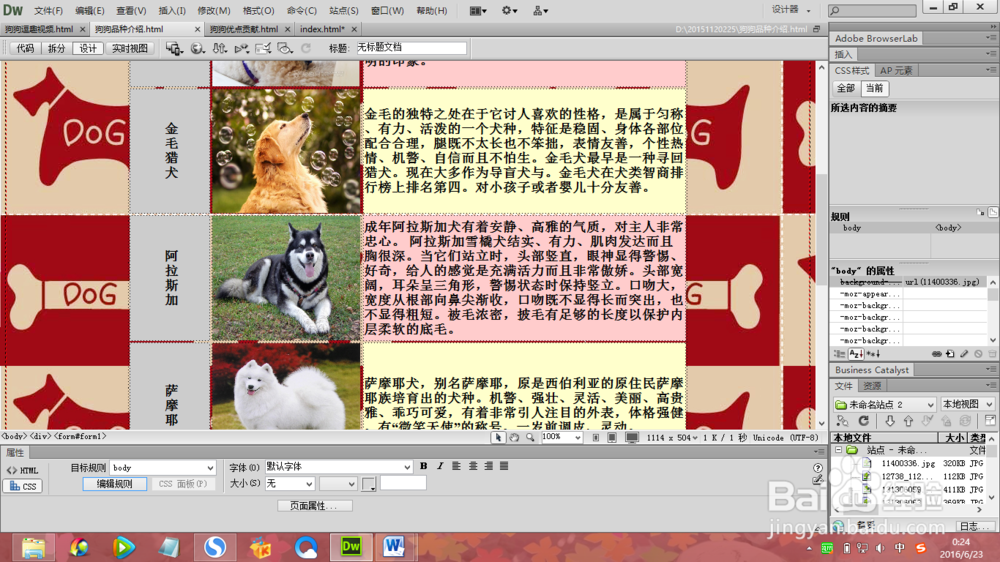Open the size dropdown showing 无

tap(290, 484)
